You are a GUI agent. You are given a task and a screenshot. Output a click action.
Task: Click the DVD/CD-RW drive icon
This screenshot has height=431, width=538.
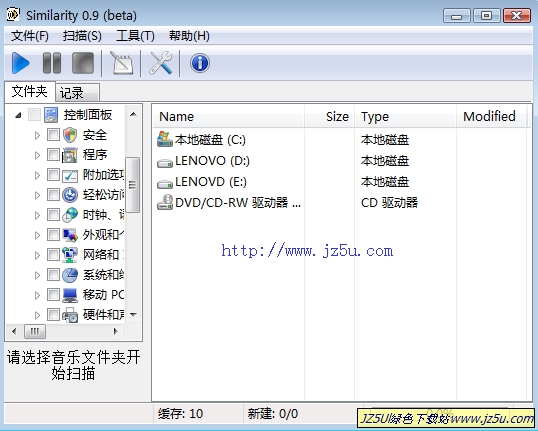[165, 202]
